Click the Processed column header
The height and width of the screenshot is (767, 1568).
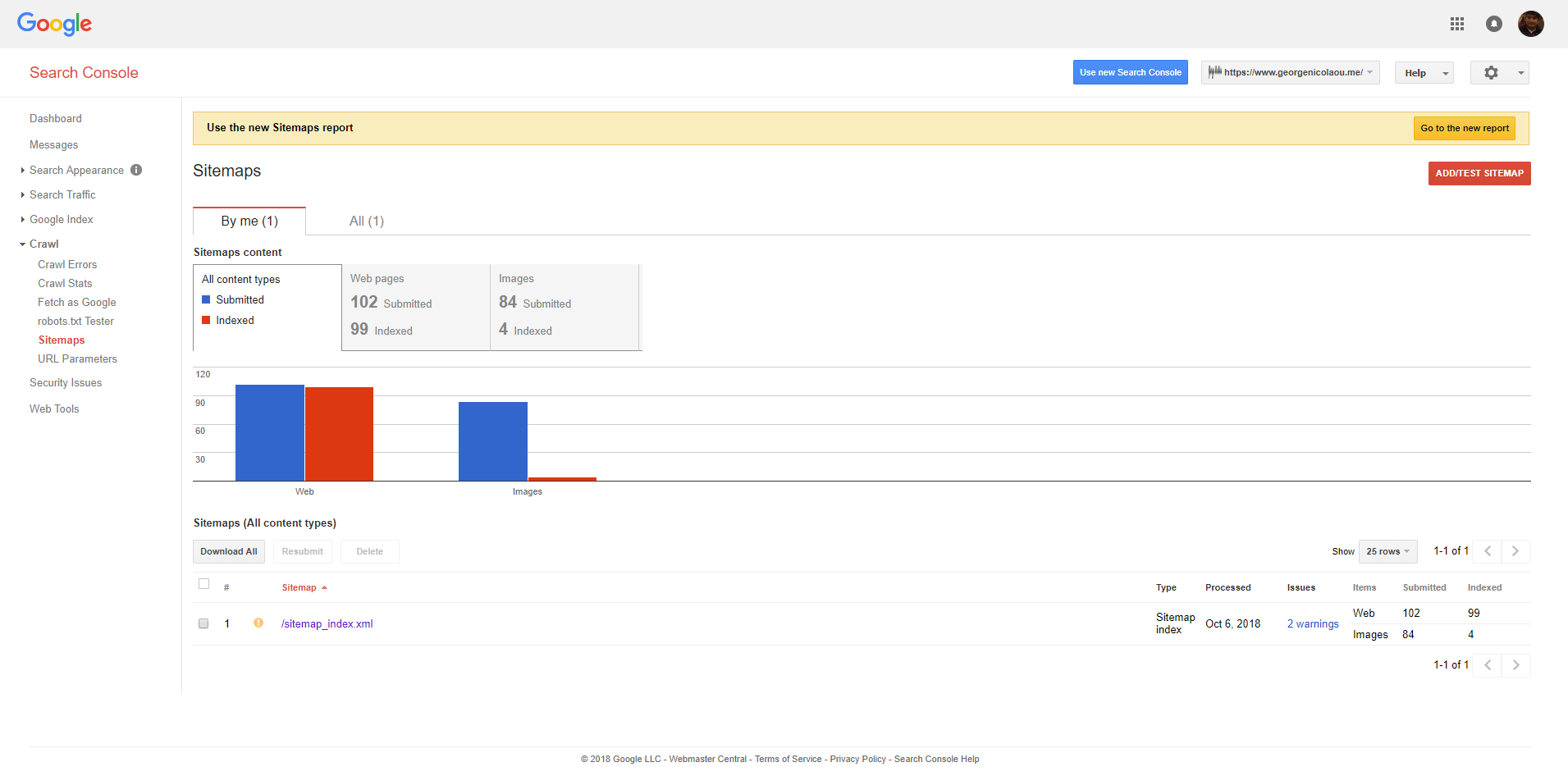[x=1228, y=587]
